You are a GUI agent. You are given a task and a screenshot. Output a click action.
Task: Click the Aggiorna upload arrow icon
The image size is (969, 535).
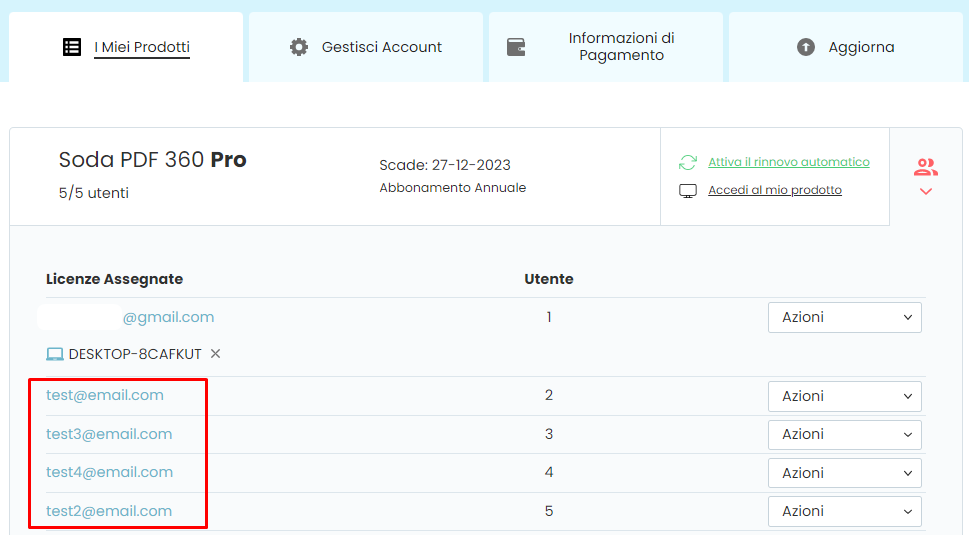point(806,47)
